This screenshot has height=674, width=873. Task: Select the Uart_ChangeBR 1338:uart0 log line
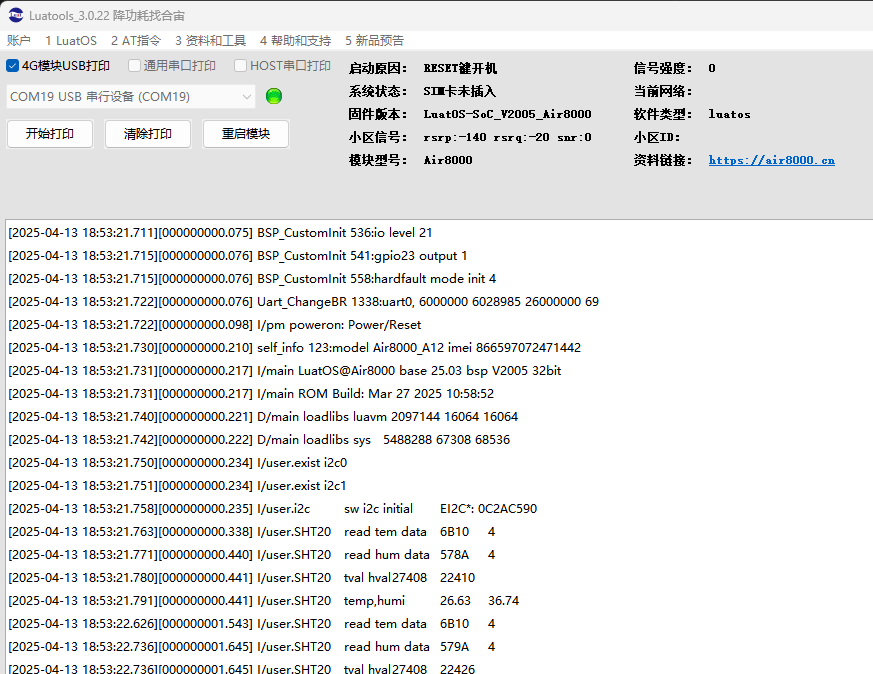click(303, 302)
